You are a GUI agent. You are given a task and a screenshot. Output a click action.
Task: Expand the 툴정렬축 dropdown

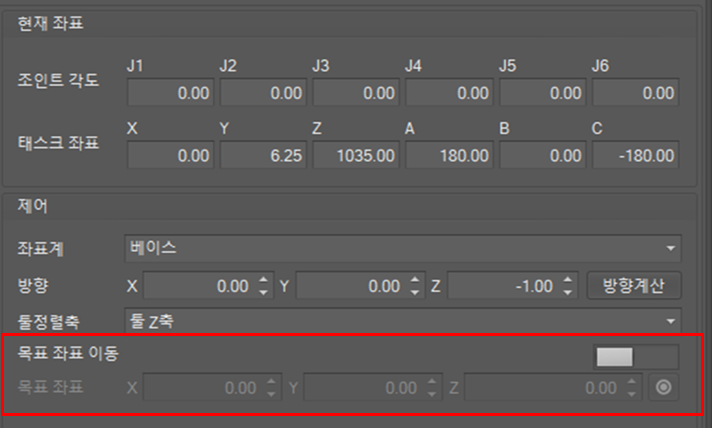click(x=402, y=320)
